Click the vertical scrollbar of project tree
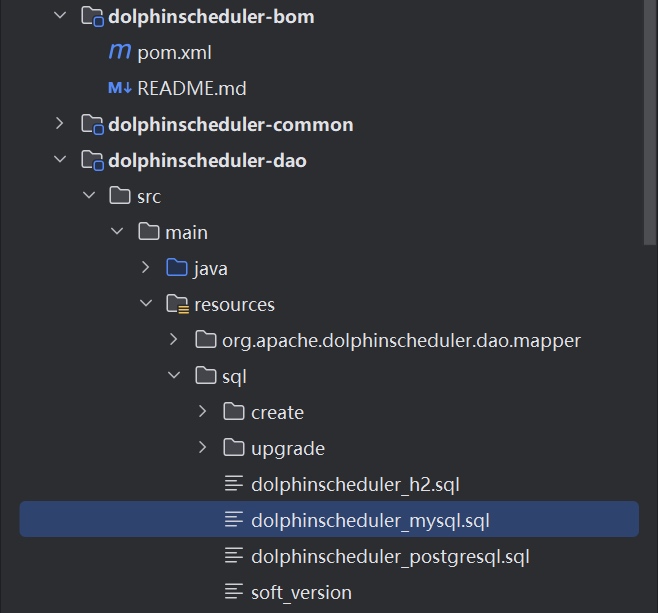The width and height of the screenshot is (658, 613). [650, 120]
